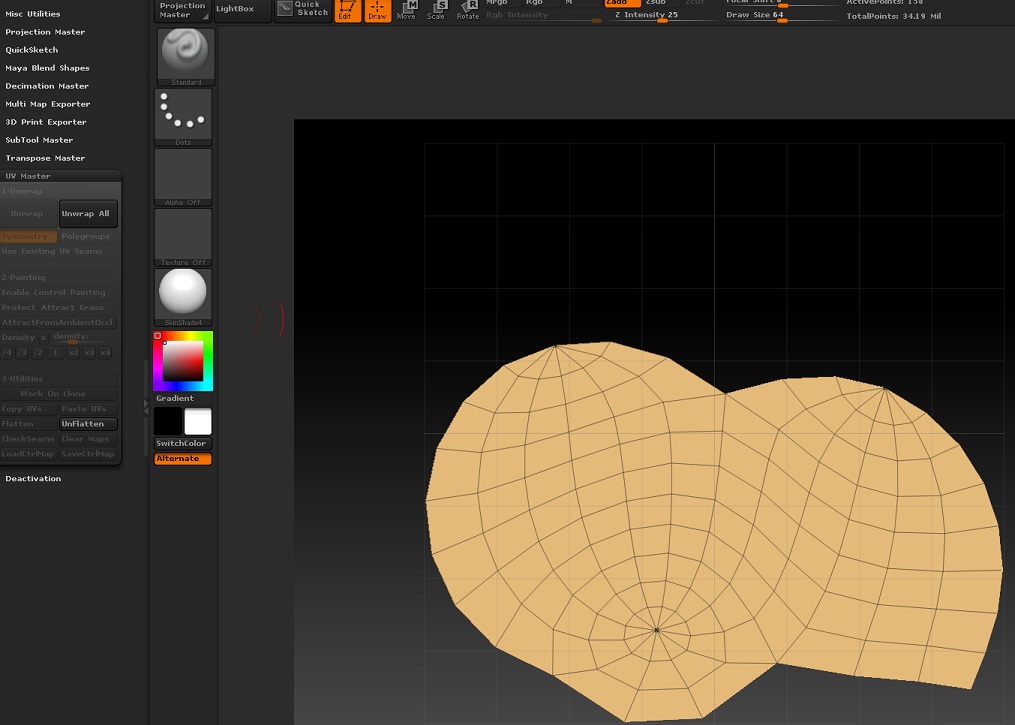Click the Unwrap button
The image size is (1015, 725).
(x=28, y=214)
